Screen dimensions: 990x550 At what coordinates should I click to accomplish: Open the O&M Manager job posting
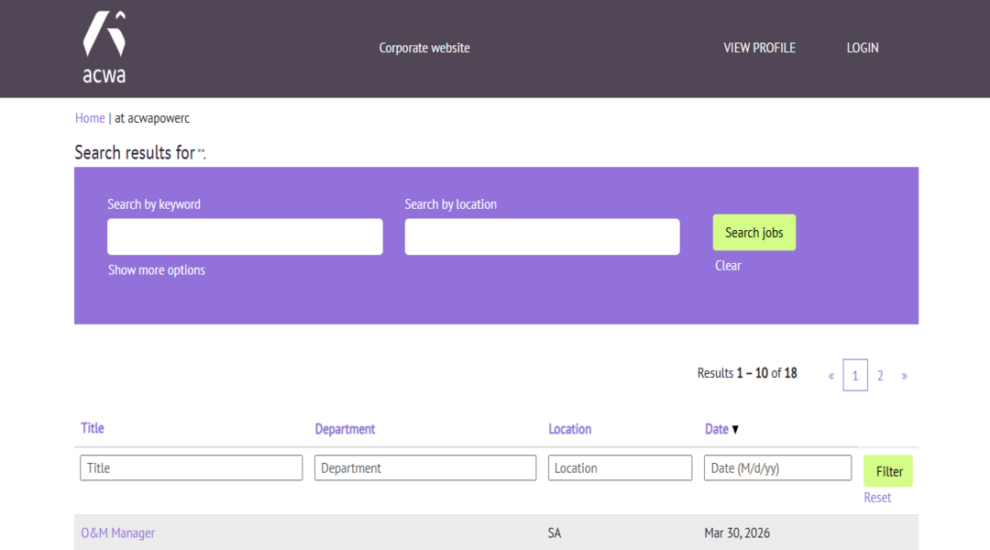(x=118, y=533)
